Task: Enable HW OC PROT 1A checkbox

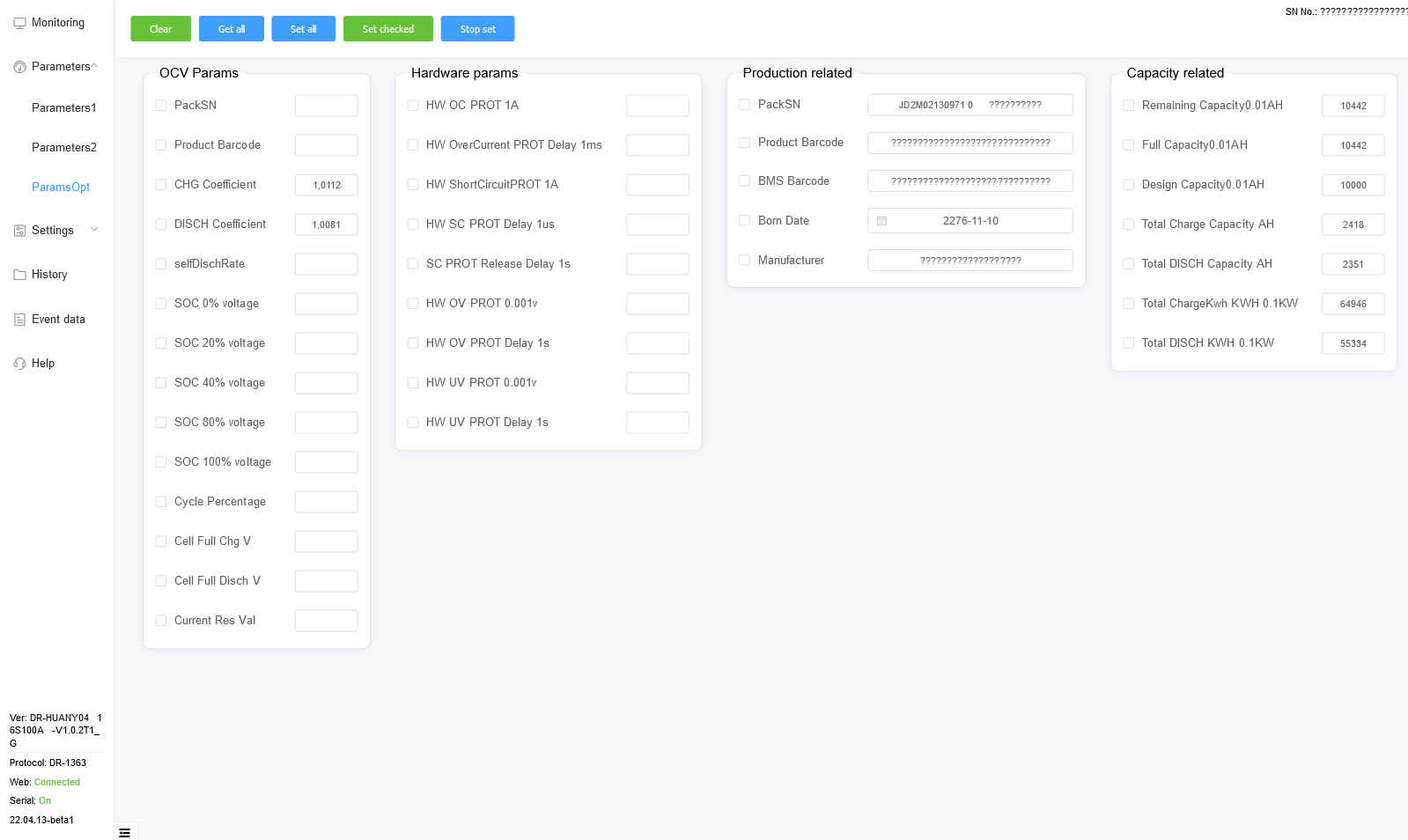Action: [413, 106]
